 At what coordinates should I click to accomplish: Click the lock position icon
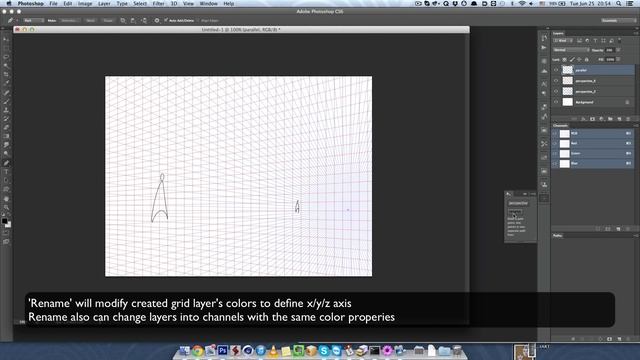(579, 60)
